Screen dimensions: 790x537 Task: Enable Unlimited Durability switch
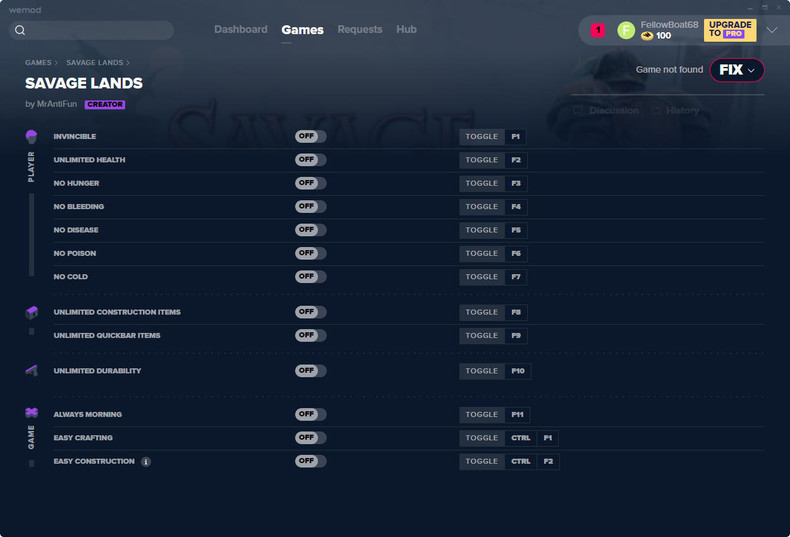(311, 371)
